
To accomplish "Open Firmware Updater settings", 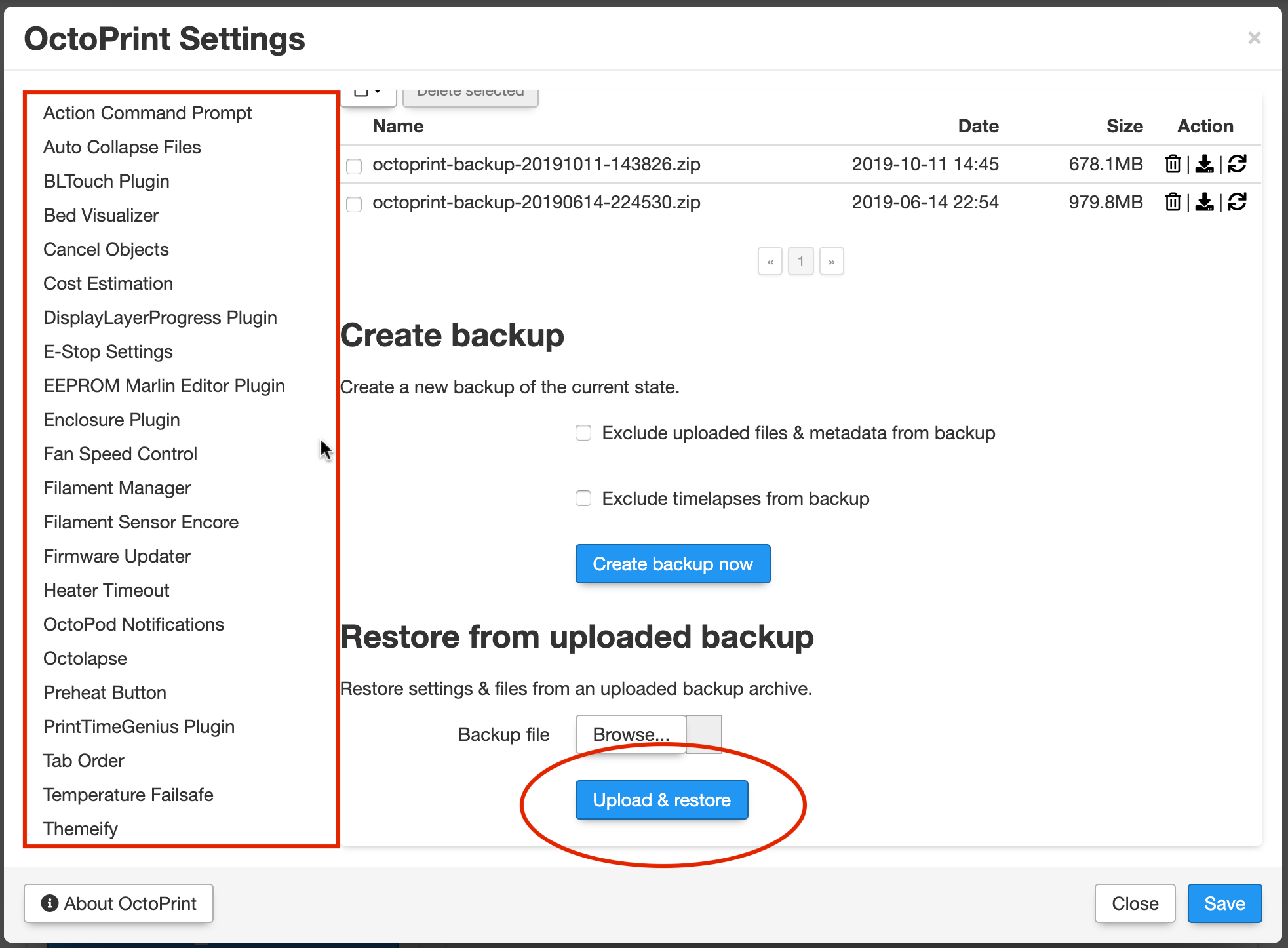I will point(117,556).
